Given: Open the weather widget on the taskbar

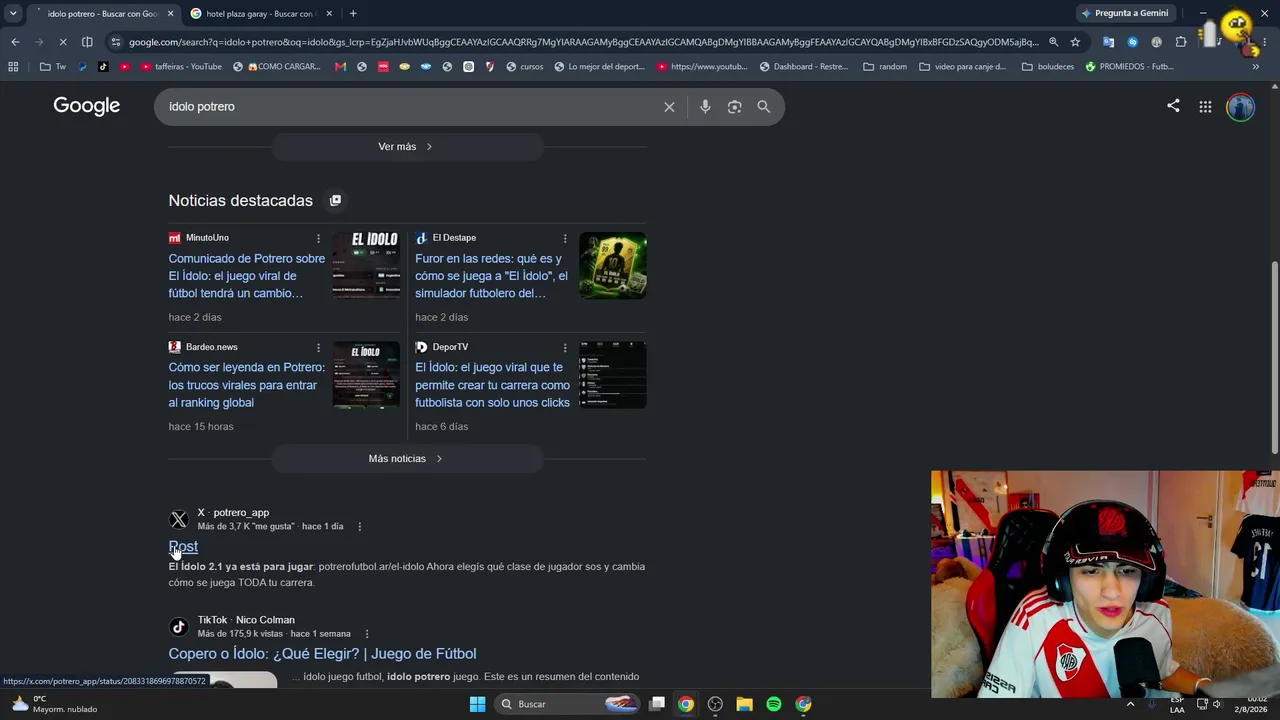Looking at the screenshot, I should [55, 704].
